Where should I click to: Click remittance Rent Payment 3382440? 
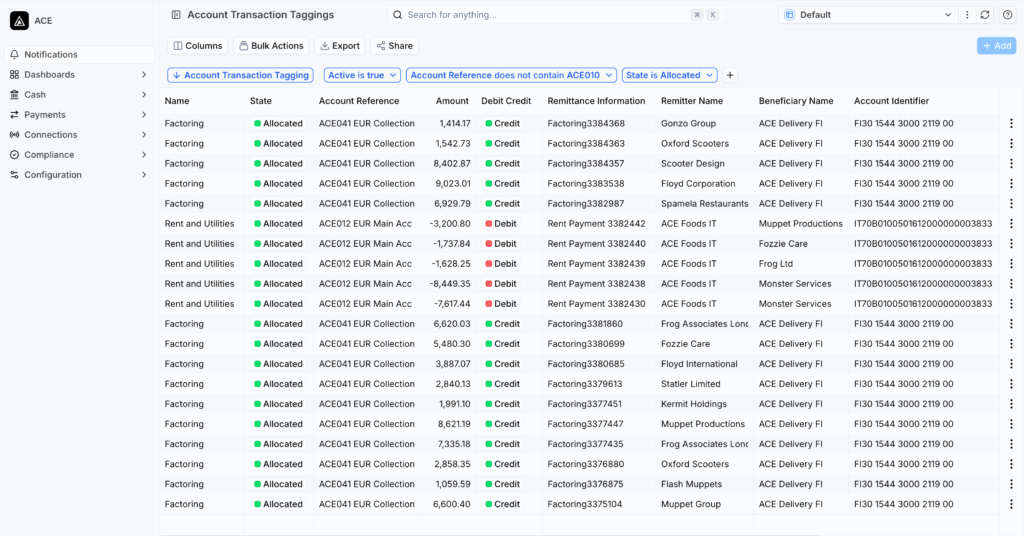click(x=596, y=244)
